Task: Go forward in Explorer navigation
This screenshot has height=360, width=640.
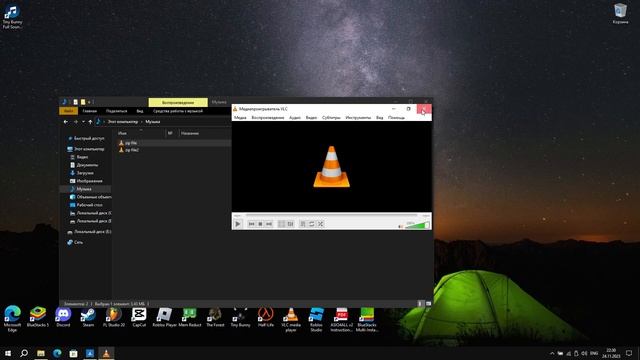Action: coord(76,122)
